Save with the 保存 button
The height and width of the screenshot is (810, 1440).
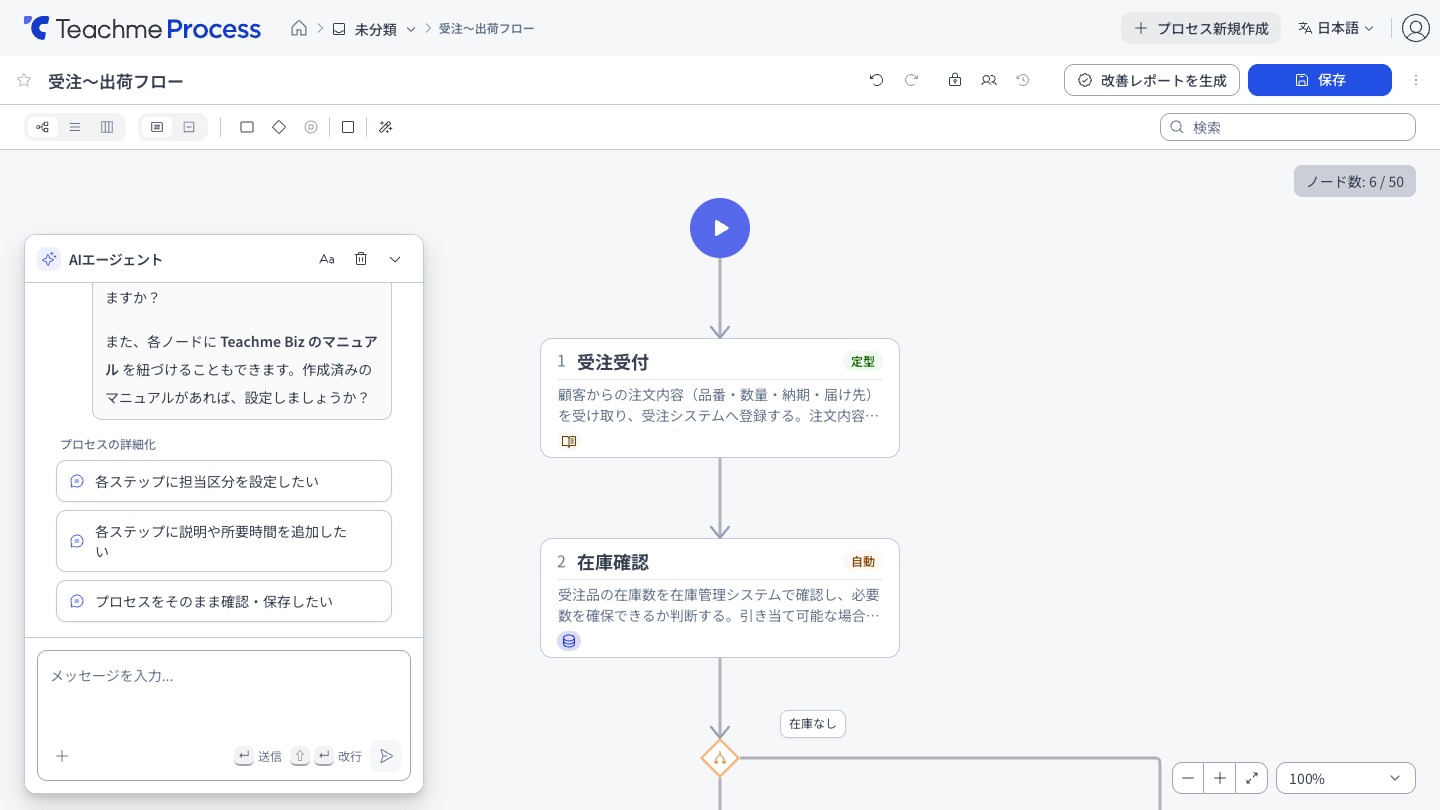[x=1320, y=80]
